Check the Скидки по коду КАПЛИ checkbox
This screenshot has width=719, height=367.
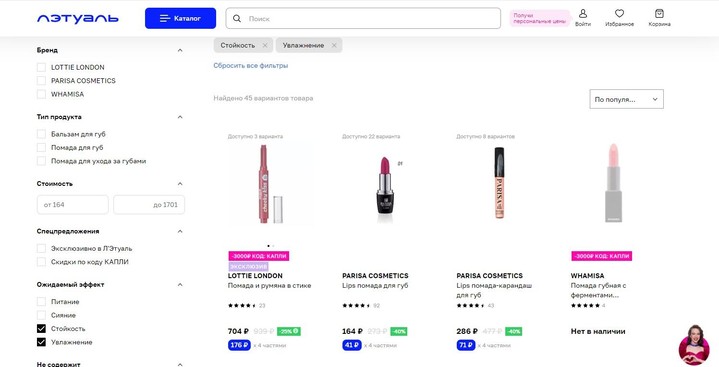tap(41, 262)
